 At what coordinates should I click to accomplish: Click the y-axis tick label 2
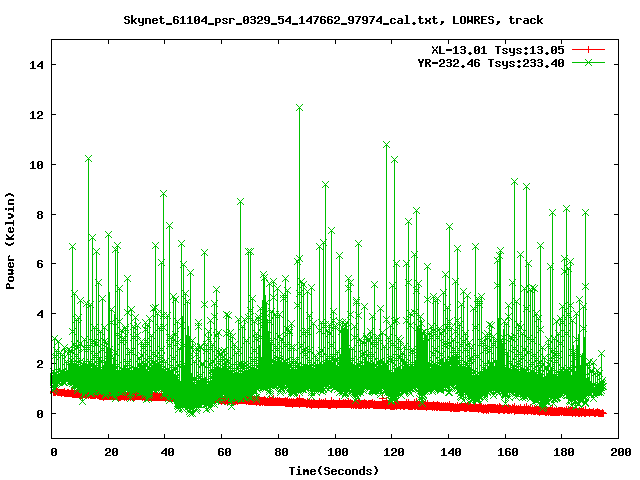[x=40, y=364]
